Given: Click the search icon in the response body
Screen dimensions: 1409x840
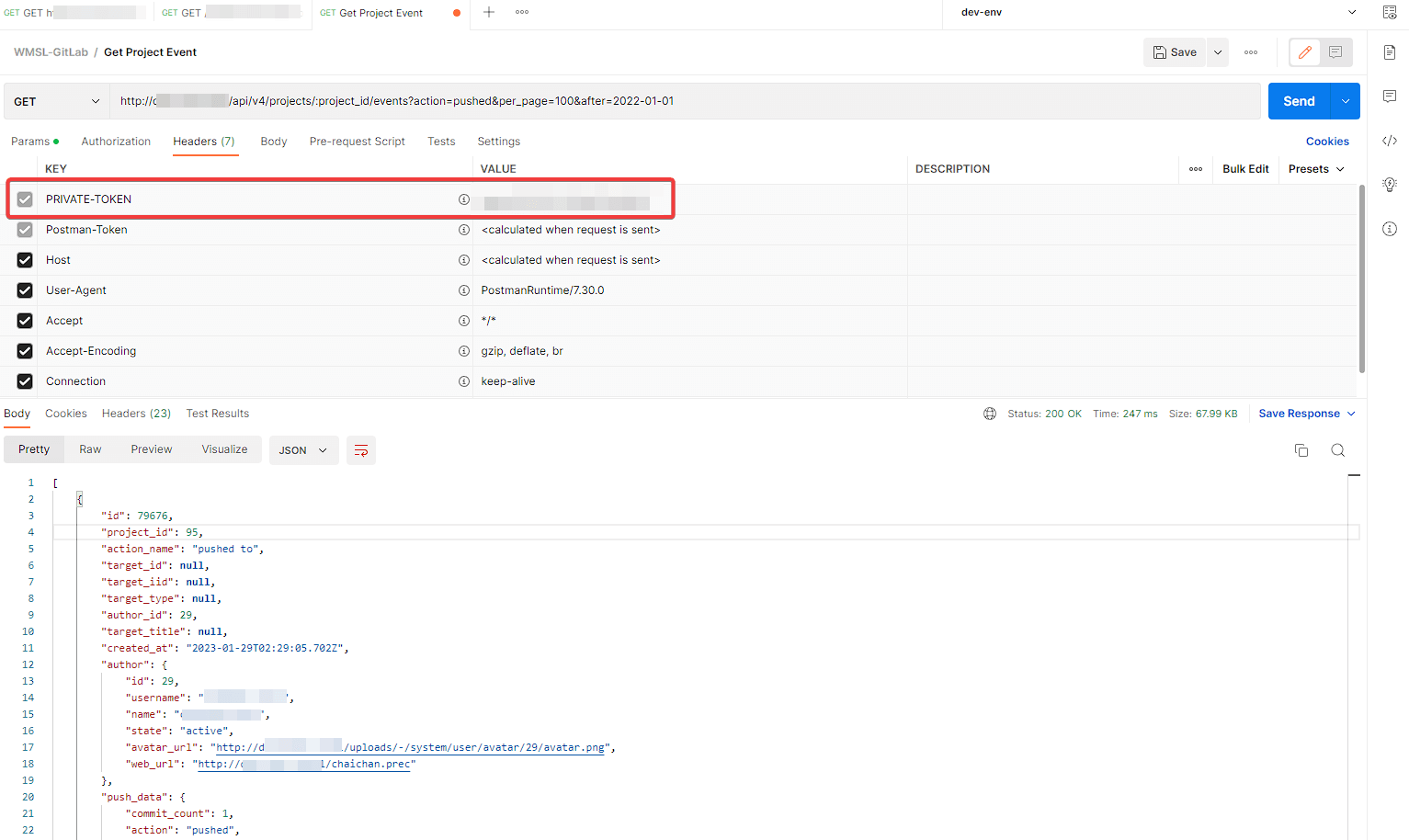Looking at the screenshot, I should [x=1338, y=449].
